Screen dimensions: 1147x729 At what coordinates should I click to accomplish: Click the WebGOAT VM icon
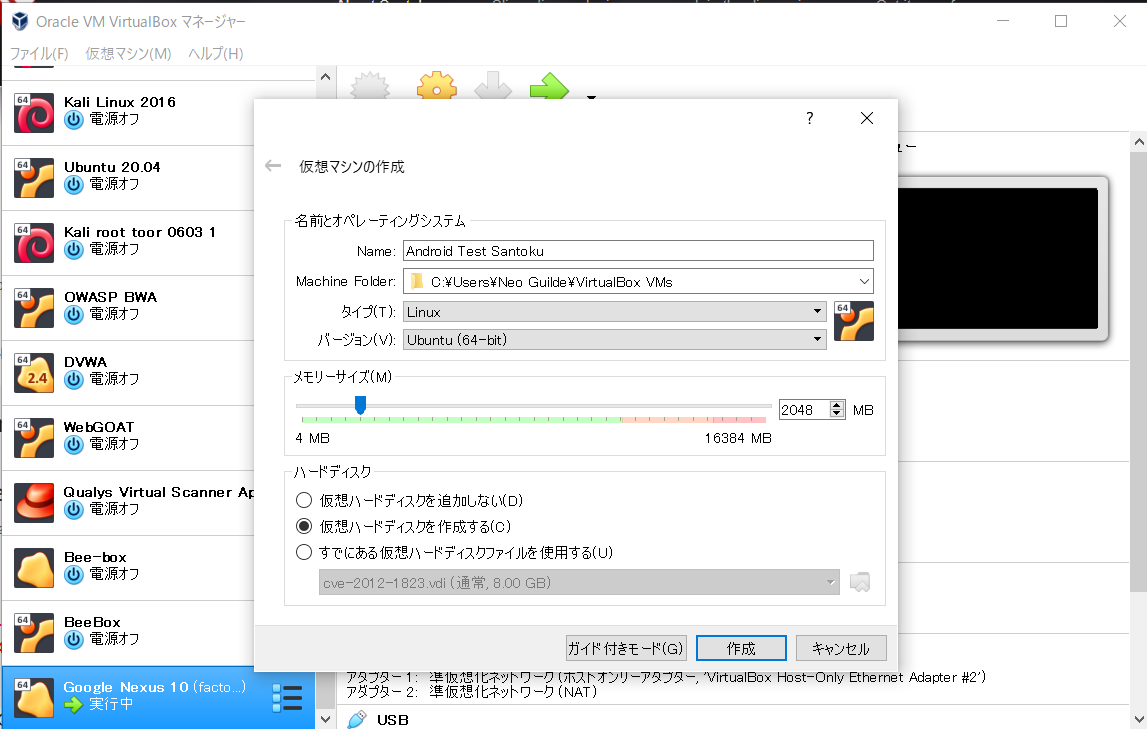(x=34, y=438)
